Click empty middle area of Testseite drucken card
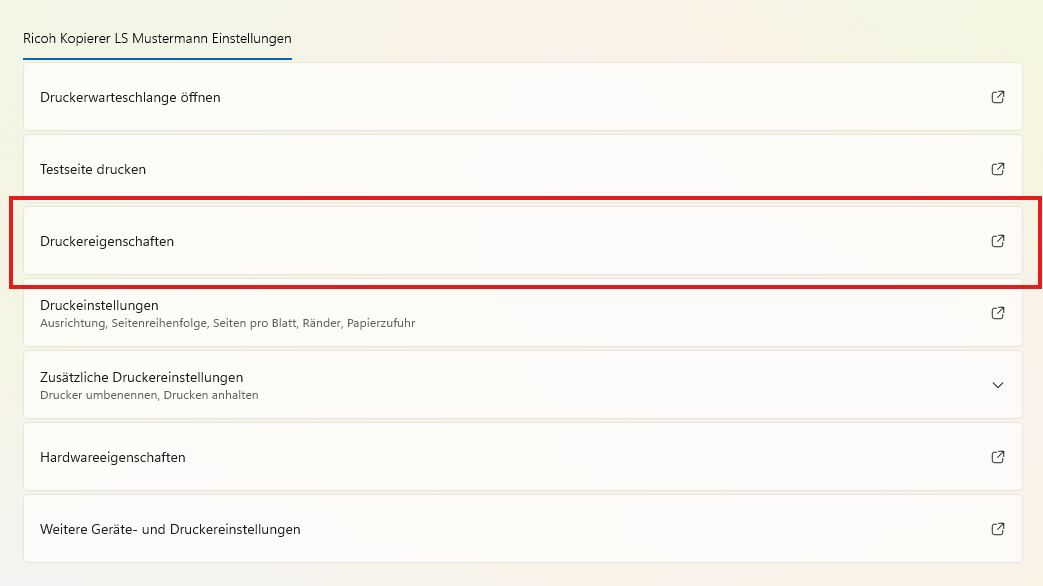Screen dimensions: 1043x586 click(520, 169)
